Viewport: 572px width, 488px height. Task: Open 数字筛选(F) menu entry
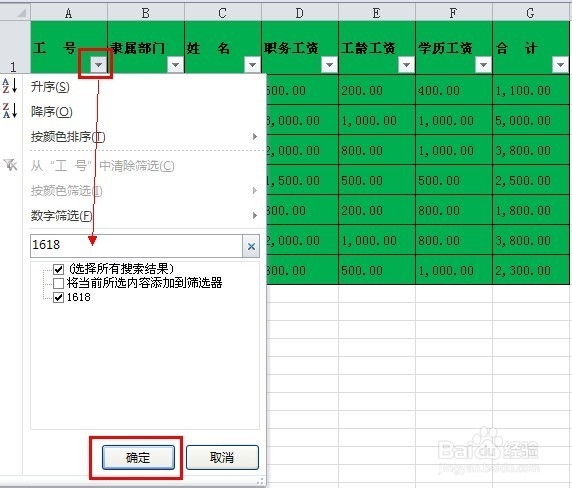[61, 216]
